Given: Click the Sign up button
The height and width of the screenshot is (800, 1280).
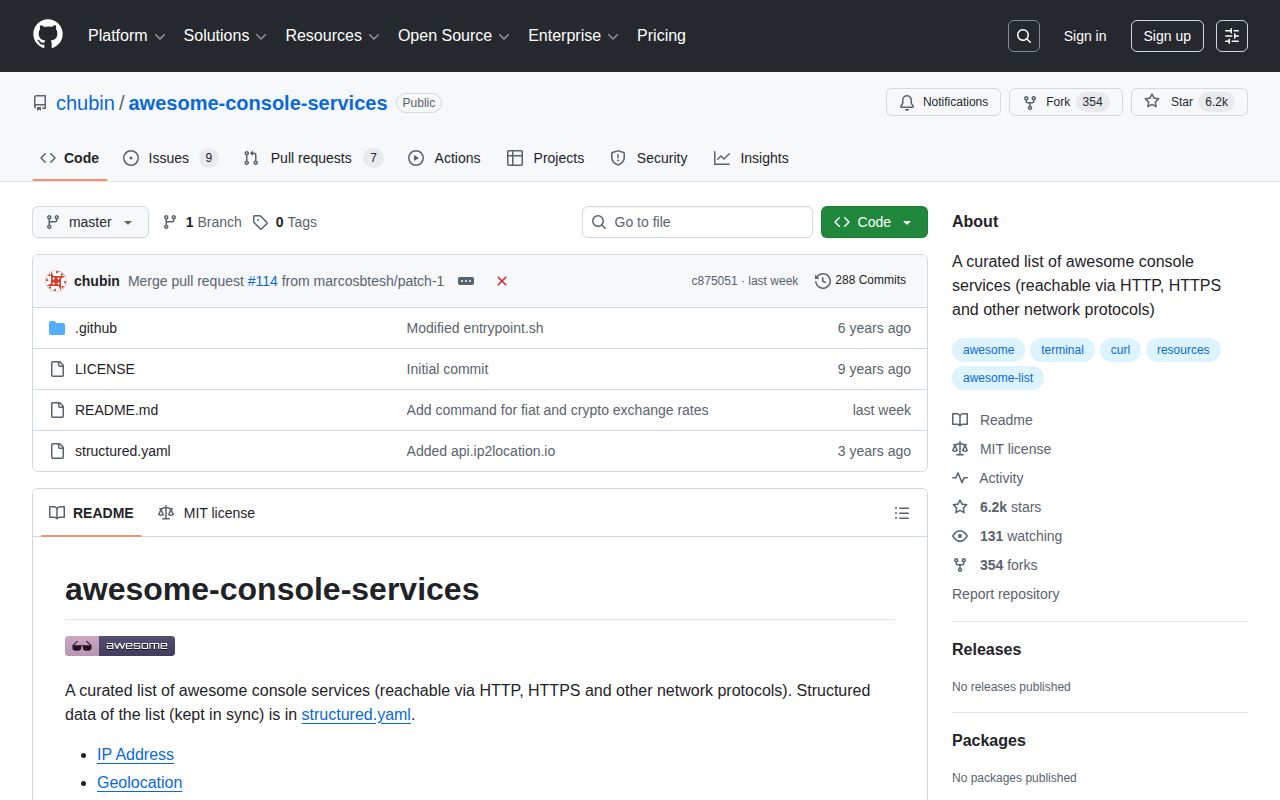Looking at the screenshot, I should click(1167, 35).
